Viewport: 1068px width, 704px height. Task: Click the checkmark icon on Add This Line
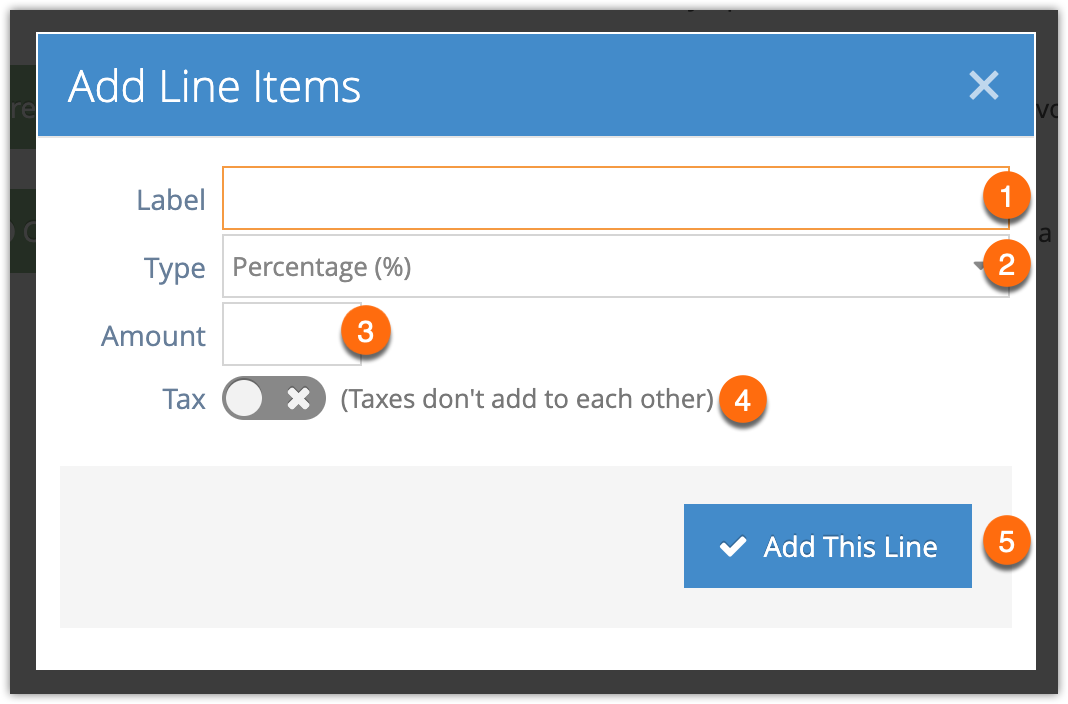[x=733, y=546]
